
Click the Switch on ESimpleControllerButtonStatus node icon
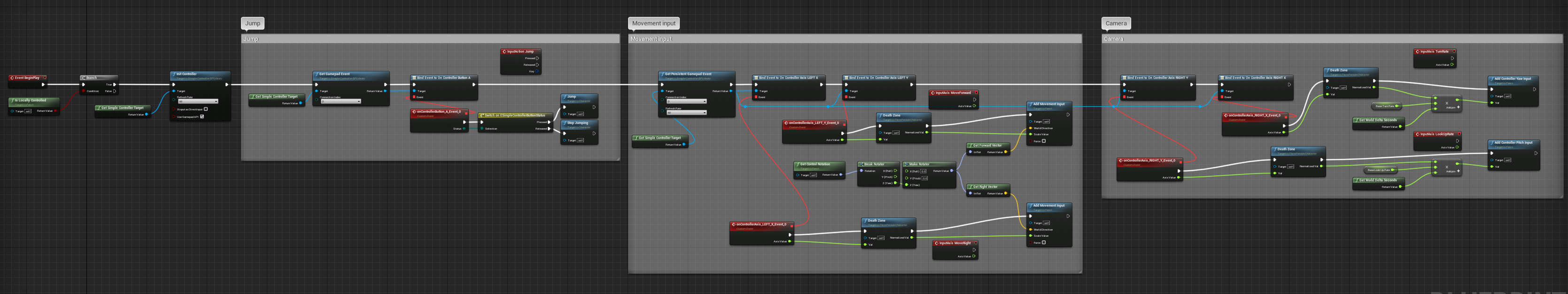tap(482, 115)
